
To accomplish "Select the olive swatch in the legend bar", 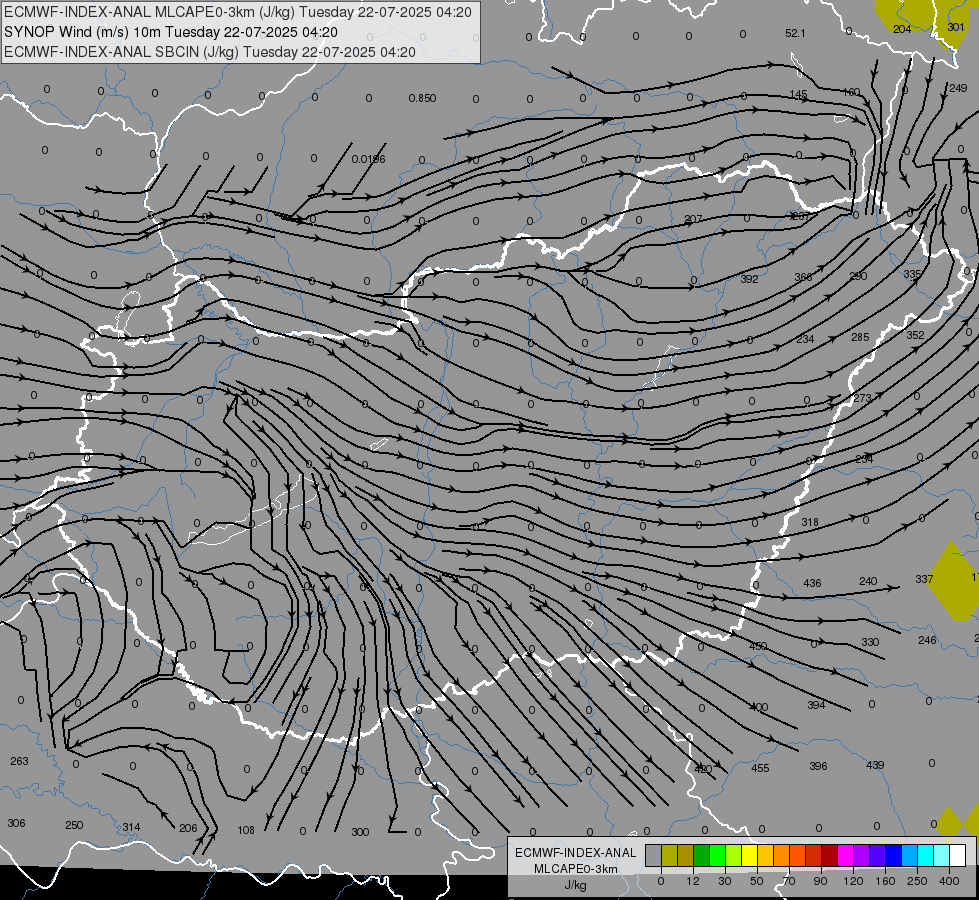I will (669, 855).
